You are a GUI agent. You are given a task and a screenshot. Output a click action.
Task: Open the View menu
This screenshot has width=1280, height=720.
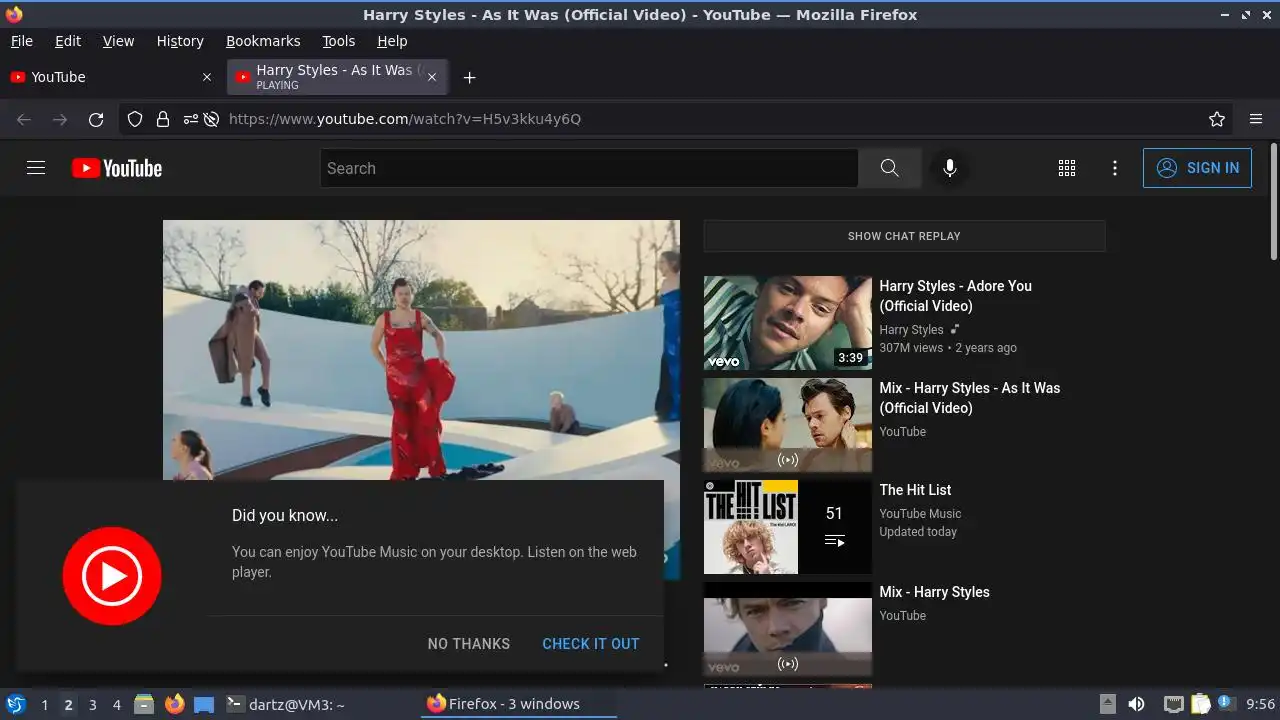118,41
